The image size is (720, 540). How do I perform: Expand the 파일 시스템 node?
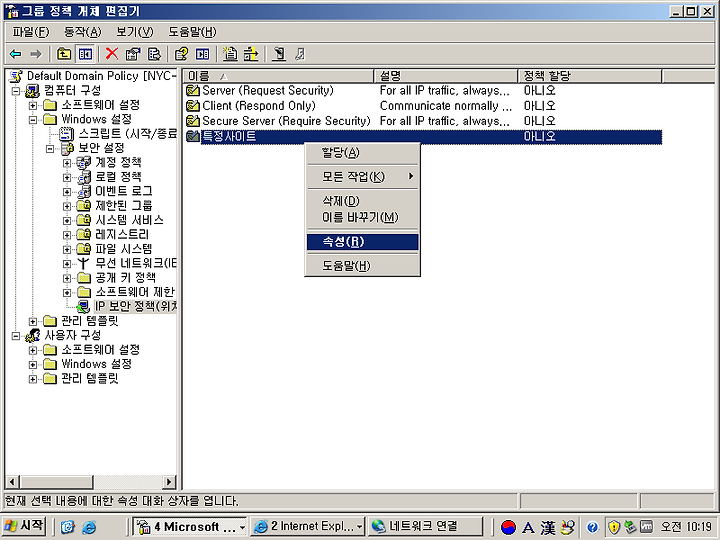coord(67,249)
